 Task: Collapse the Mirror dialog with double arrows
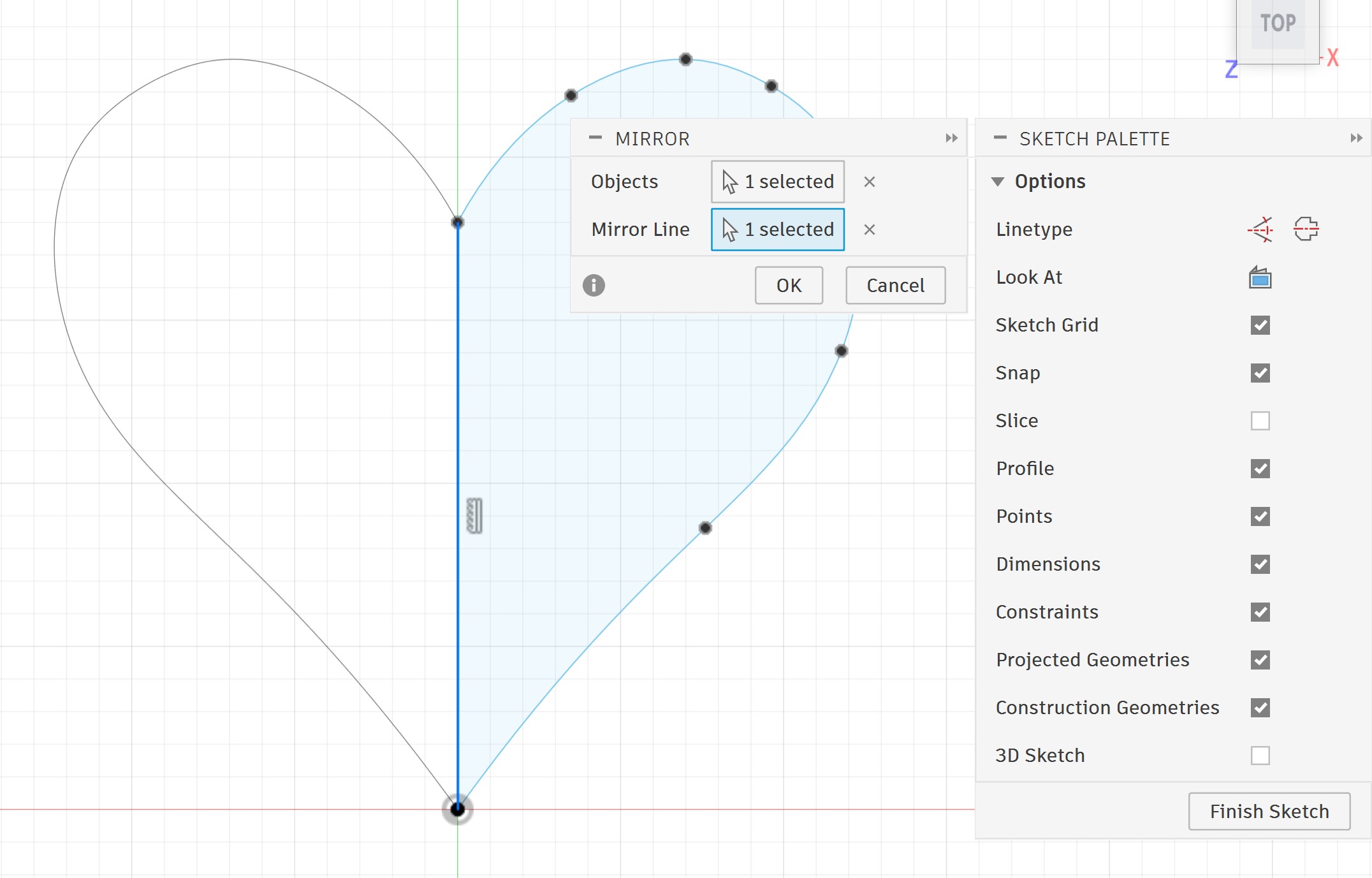coord(951,138)
